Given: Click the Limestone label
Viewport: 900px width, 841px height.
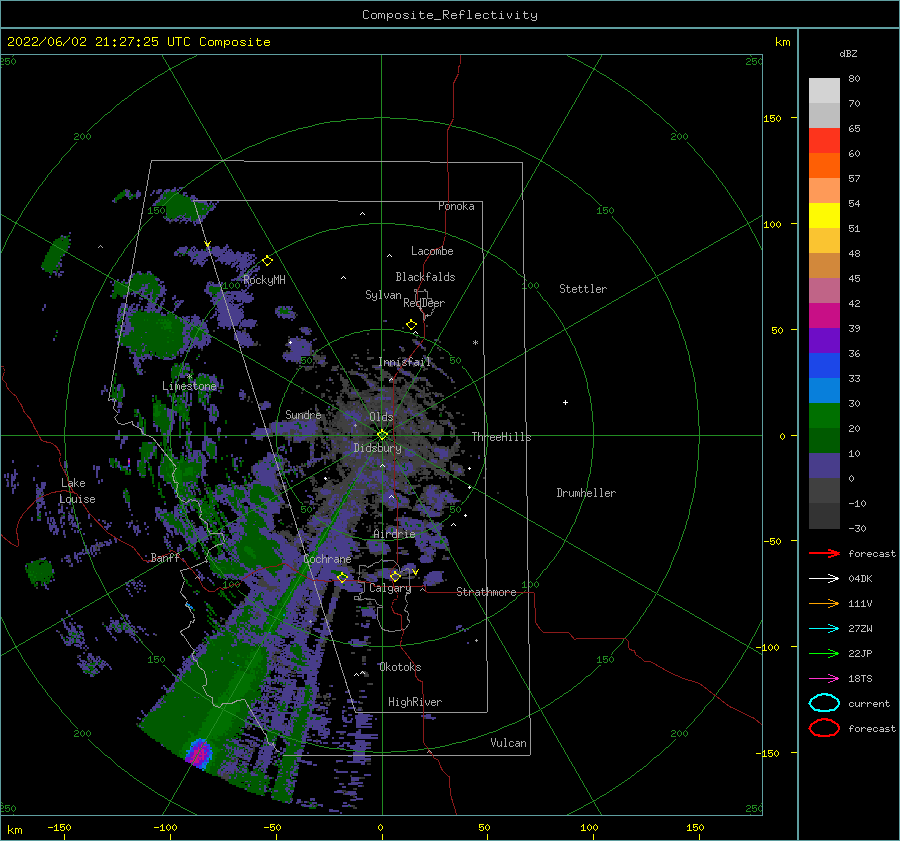Looking at the screenshot, I should [x=189, y=386].
